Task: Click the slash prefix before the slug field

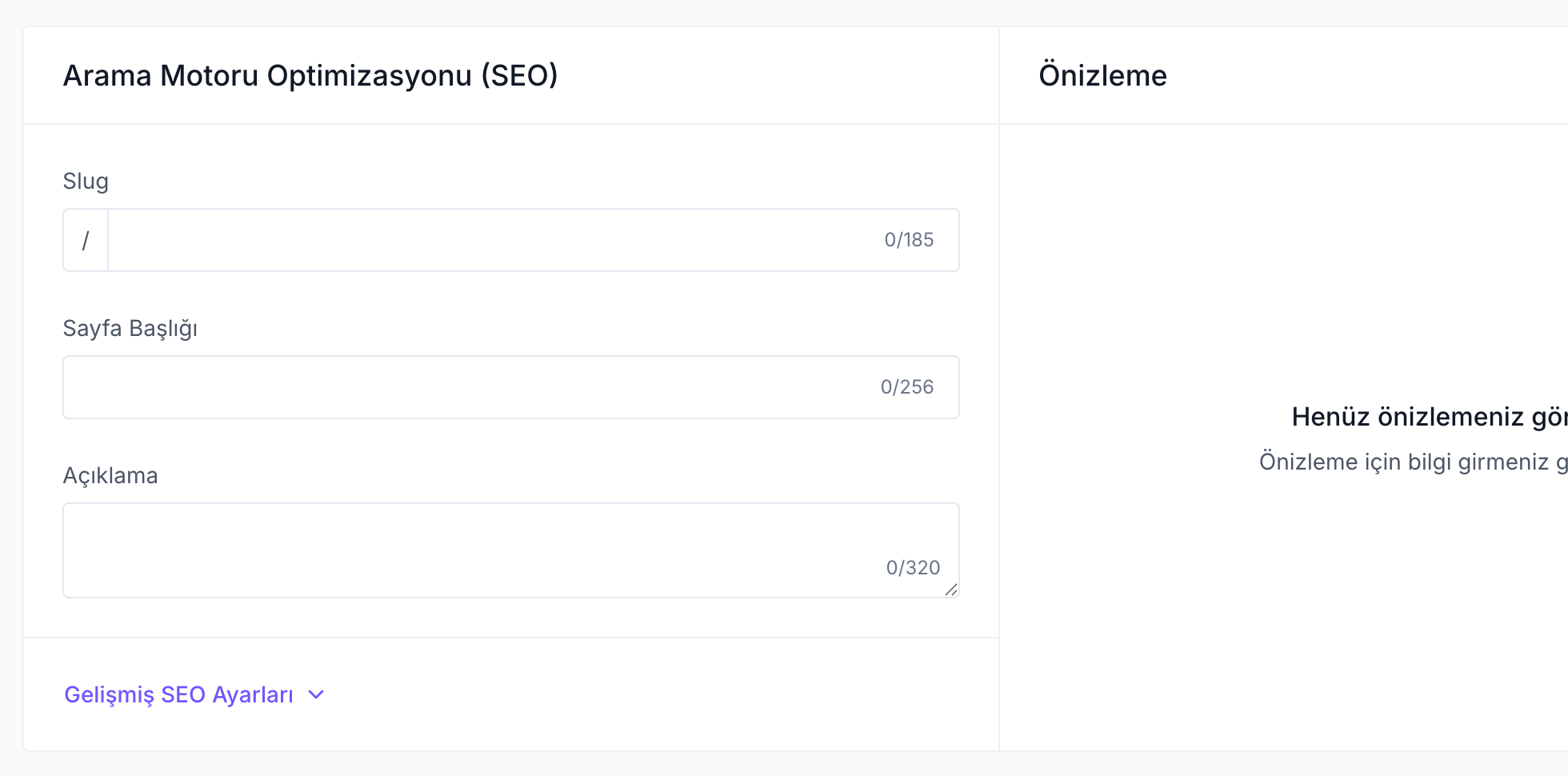Action: click(x=85, y=239)
